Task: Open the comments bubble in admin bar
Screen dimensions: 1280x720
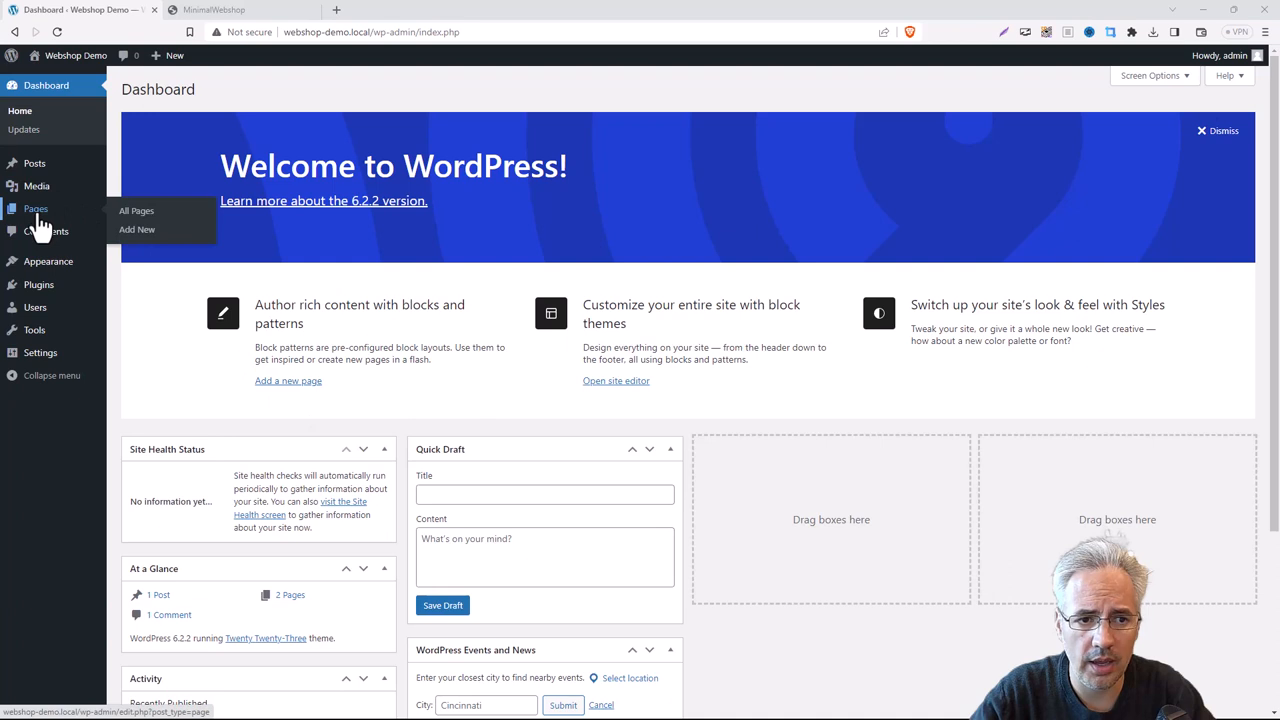Action: click(x=128, y=56)
